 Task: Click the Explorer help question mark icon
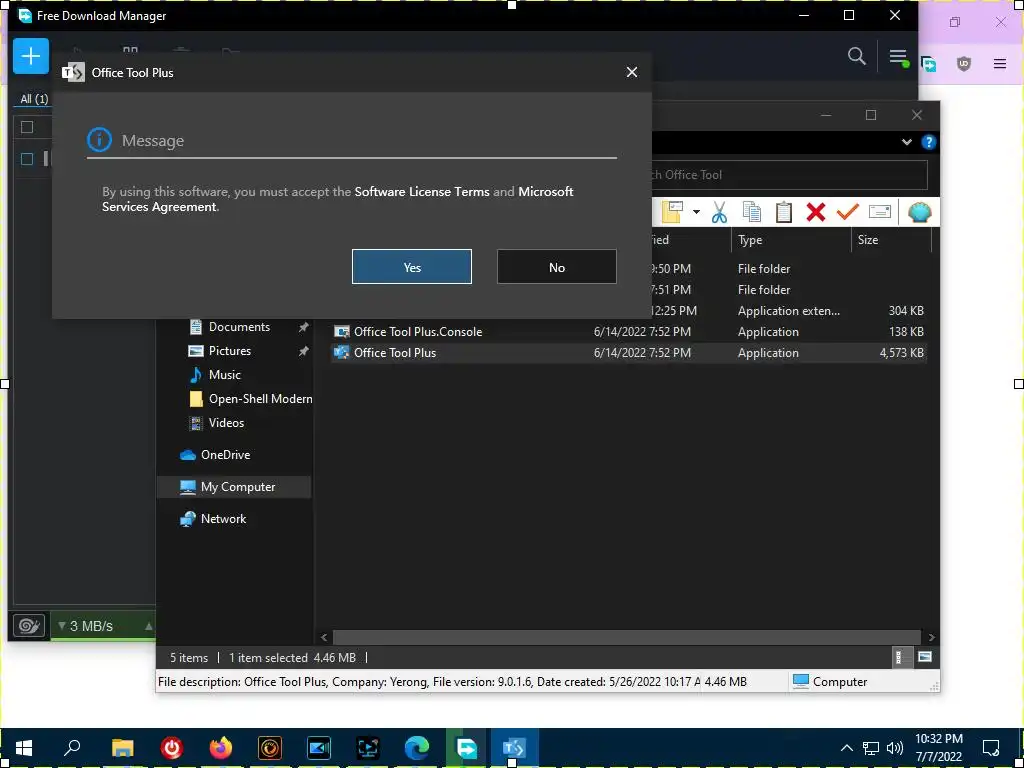(928, 142)
